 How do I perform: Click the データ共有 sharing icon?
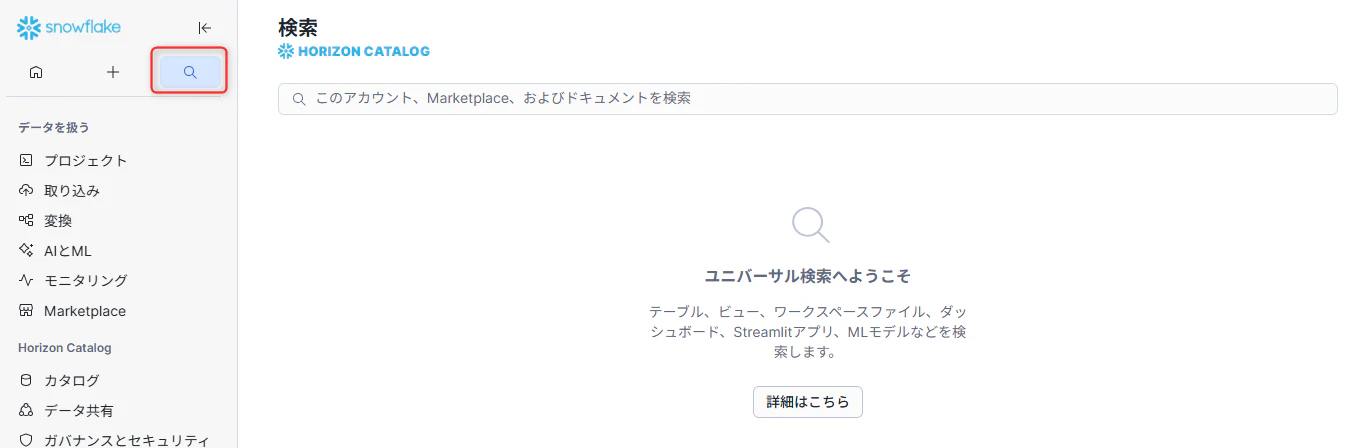point(27,410)
